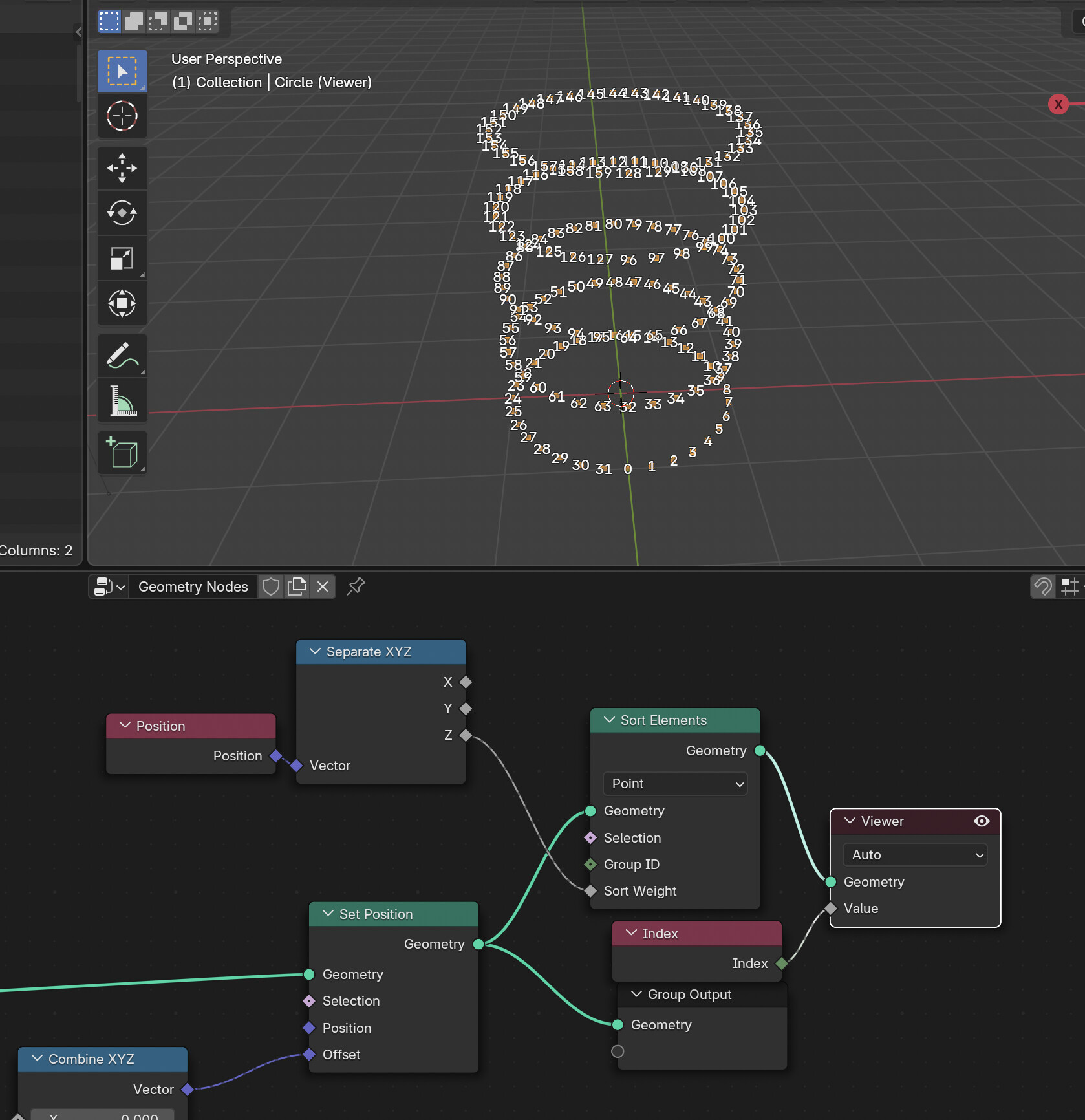
Task: Choose the Annotate pencil tool
Action: (x=122, y=356)
